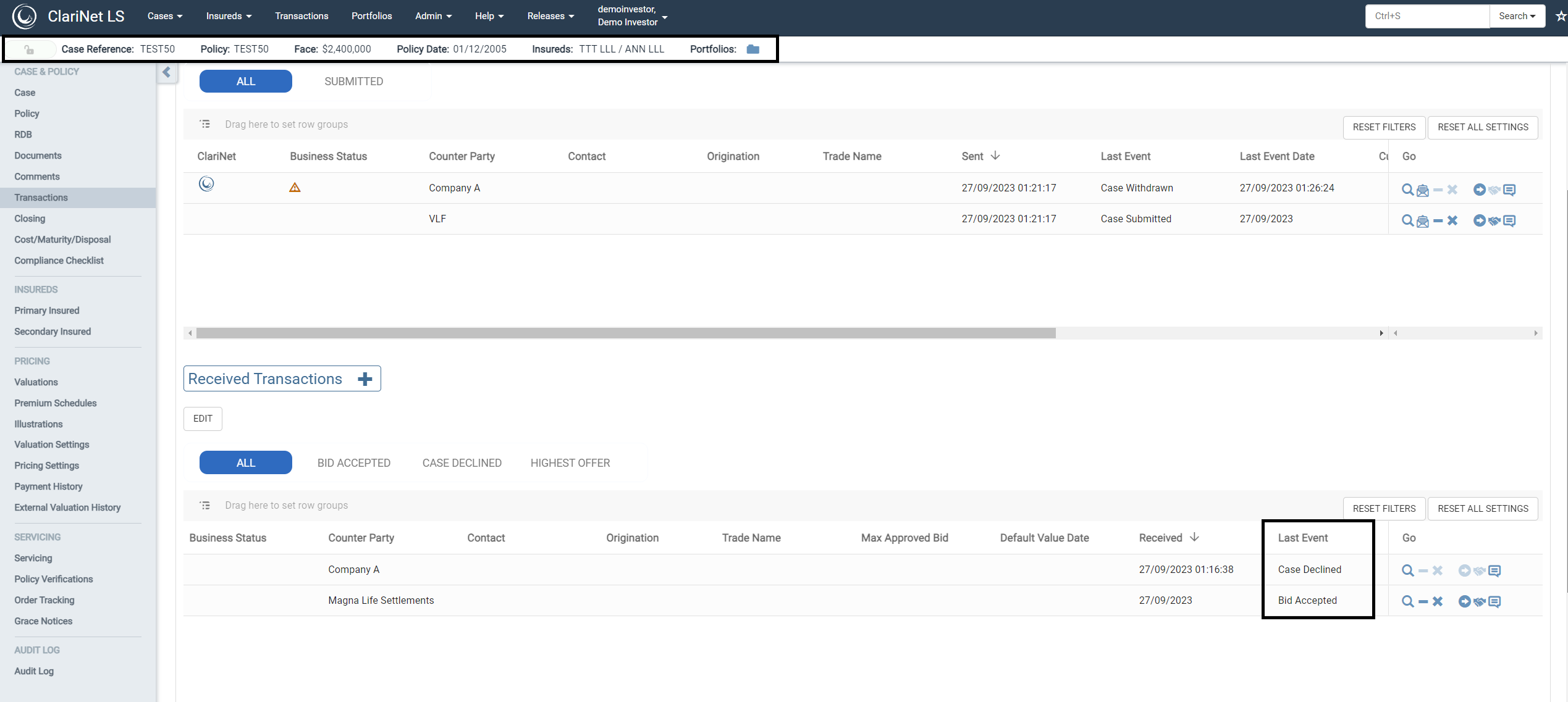This screenshot has height=702, width=1568.
Task: Open Transactions in the top navigation bar
Action: tap(301, 16)
